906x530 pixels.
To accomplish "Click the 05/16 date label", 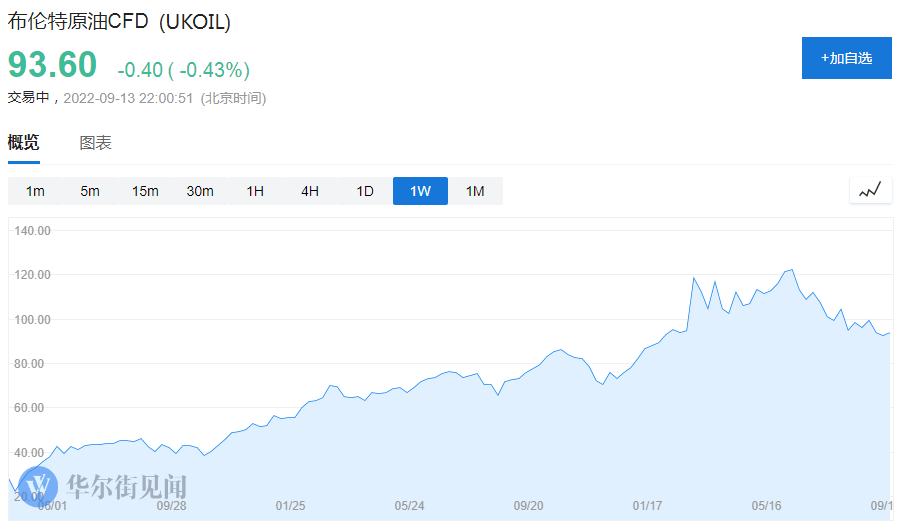I will pyautogui.click(x=767, y=506).
